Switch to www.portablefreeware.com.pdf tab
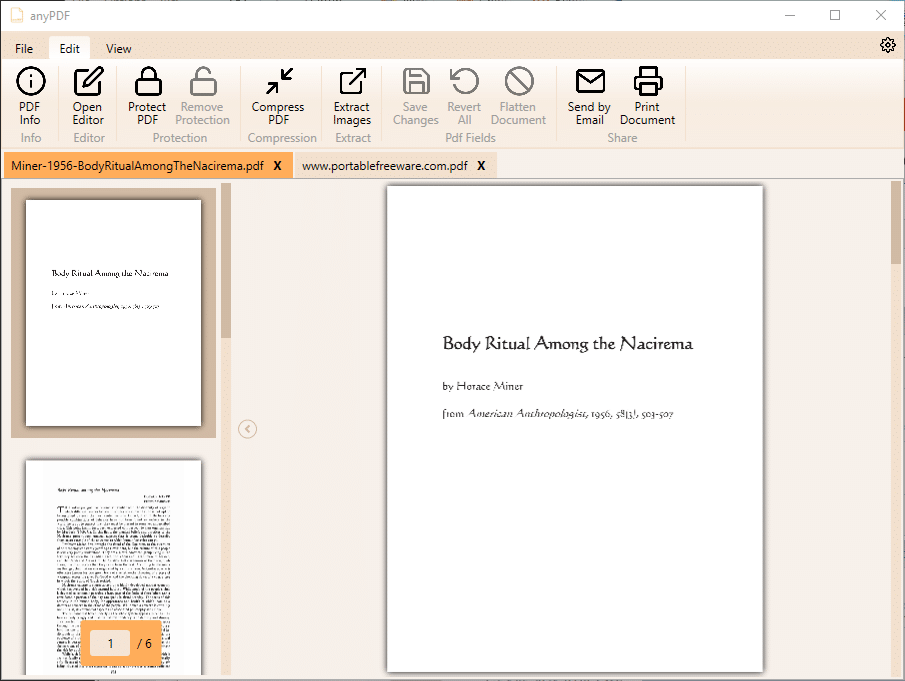905x681 pixels. click(x=384, y=166)
